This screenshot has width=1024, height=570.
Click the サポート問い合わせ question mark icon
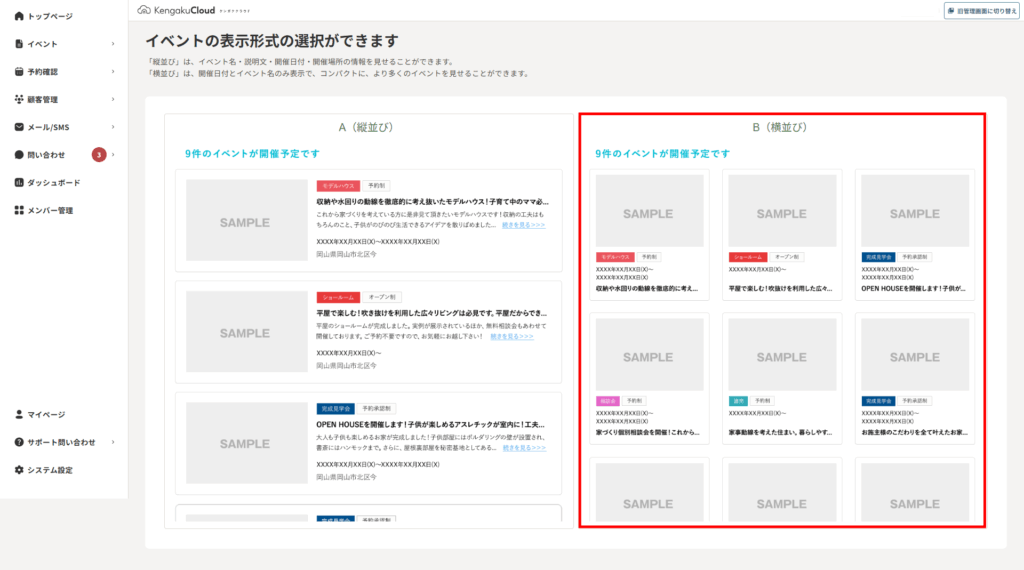19,442
